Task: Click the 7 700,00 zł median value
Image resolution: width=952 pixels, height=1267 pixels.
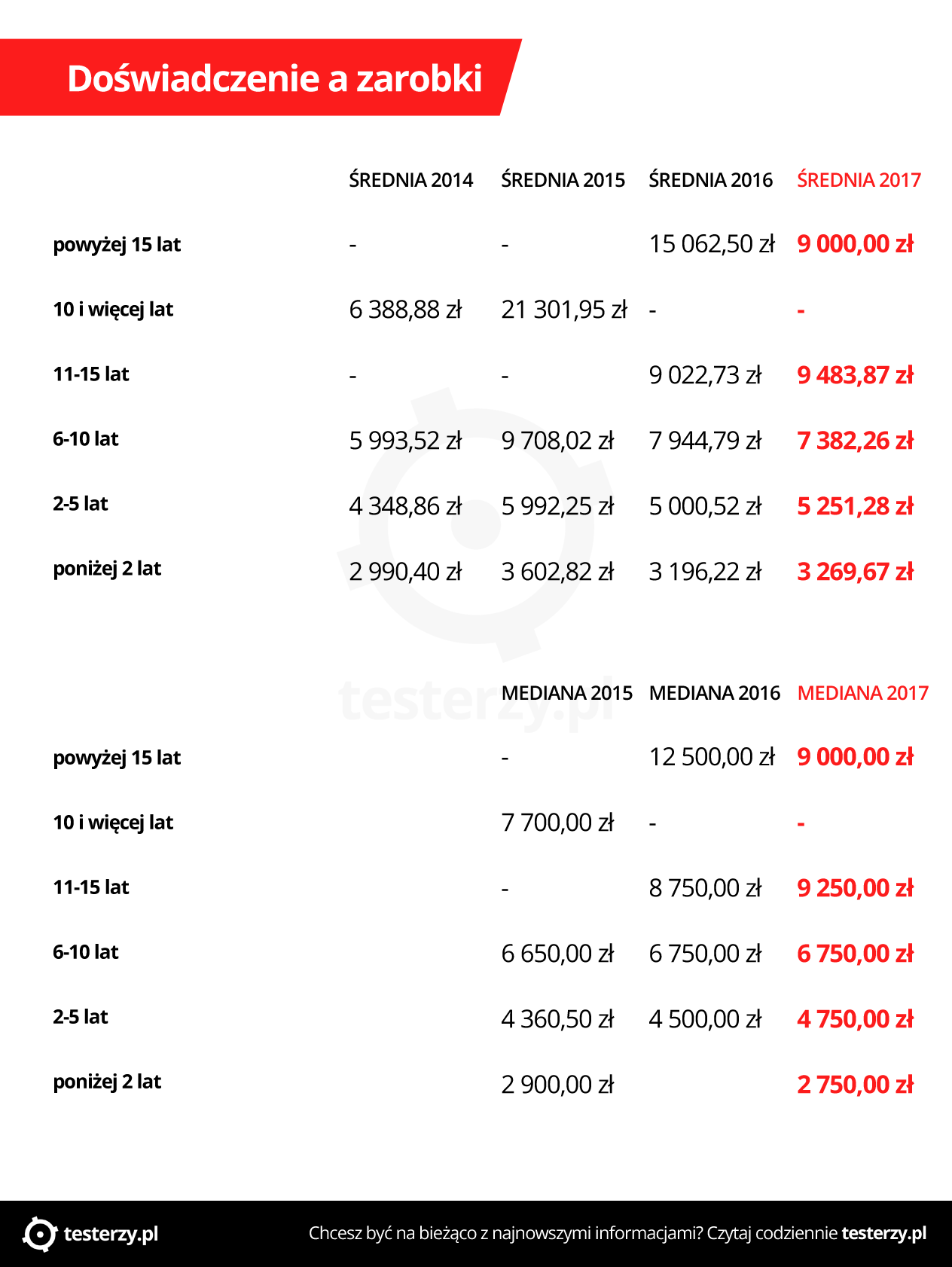Action: tap(558, 823)
